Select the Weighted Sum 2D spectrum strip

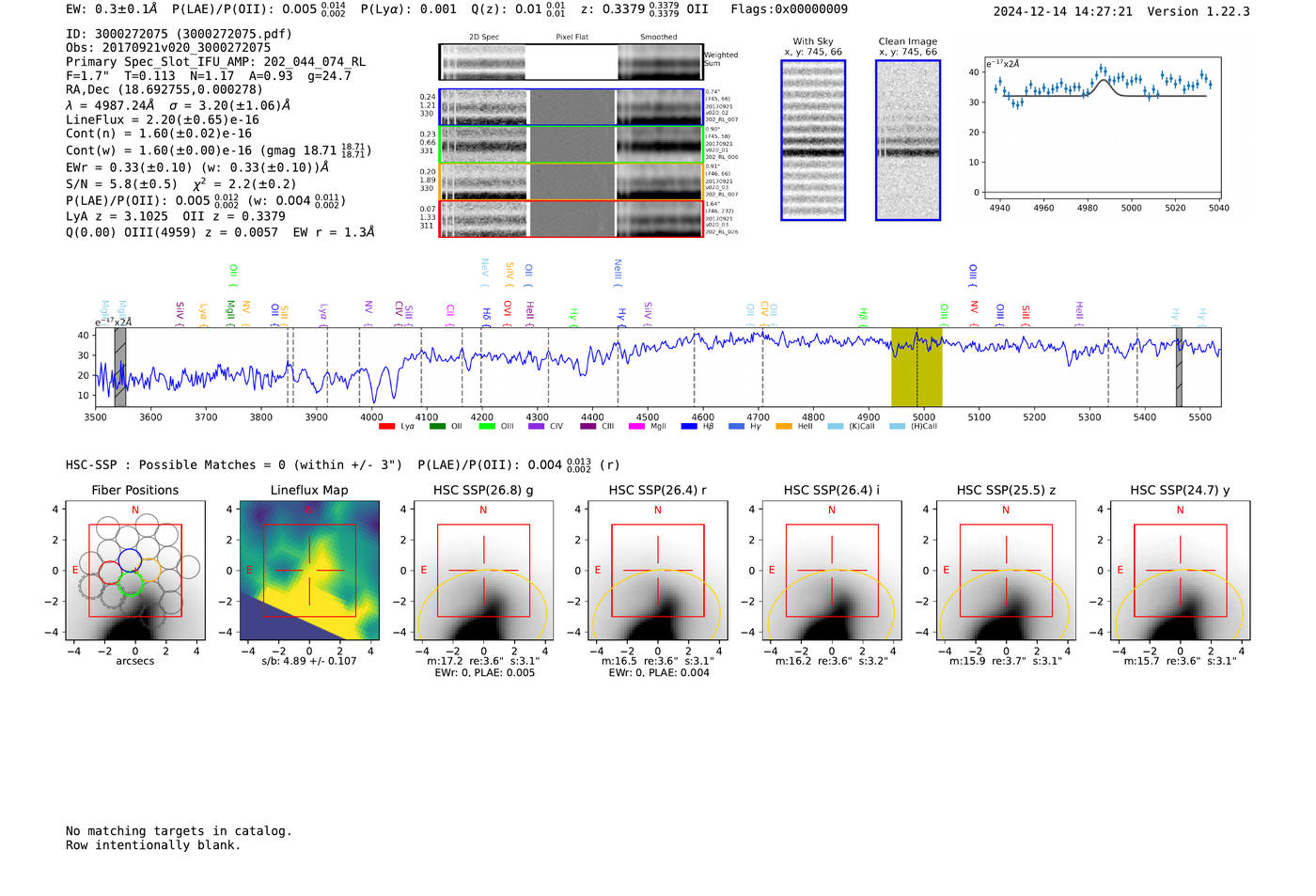pyautogui.click(x=572, y=62)
